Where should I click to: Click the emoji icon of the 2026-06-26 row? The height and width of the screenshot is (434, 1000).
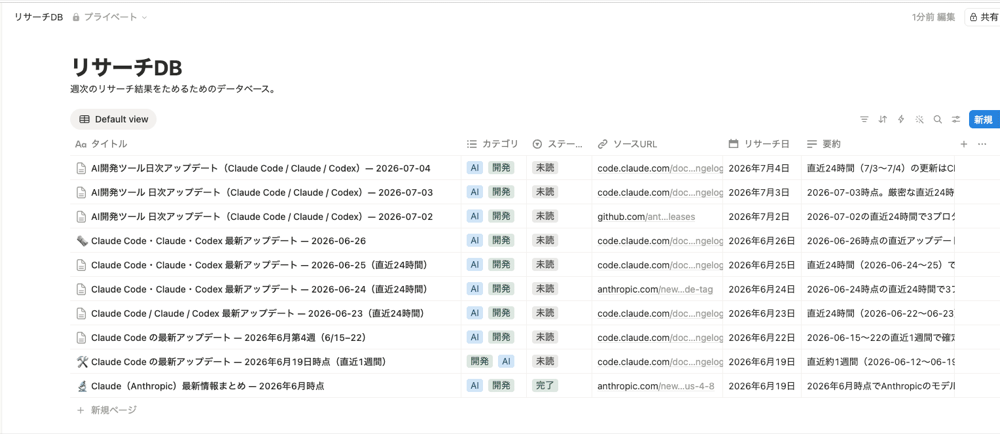click(81, 241)
